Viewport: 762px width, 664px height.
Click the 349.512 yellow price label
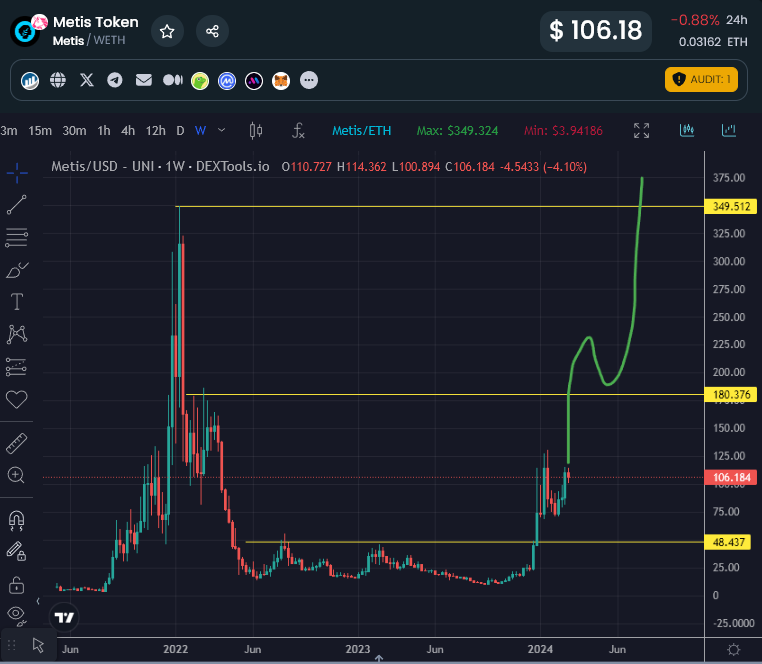pos(731,207)
